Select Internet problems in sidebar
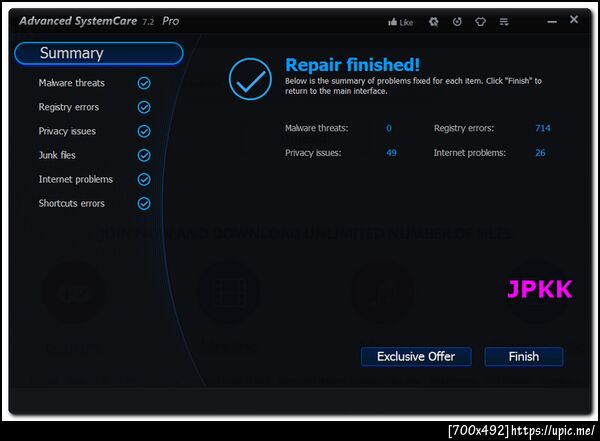The height and width of the screenshot is (441, 600). [76, 179]
